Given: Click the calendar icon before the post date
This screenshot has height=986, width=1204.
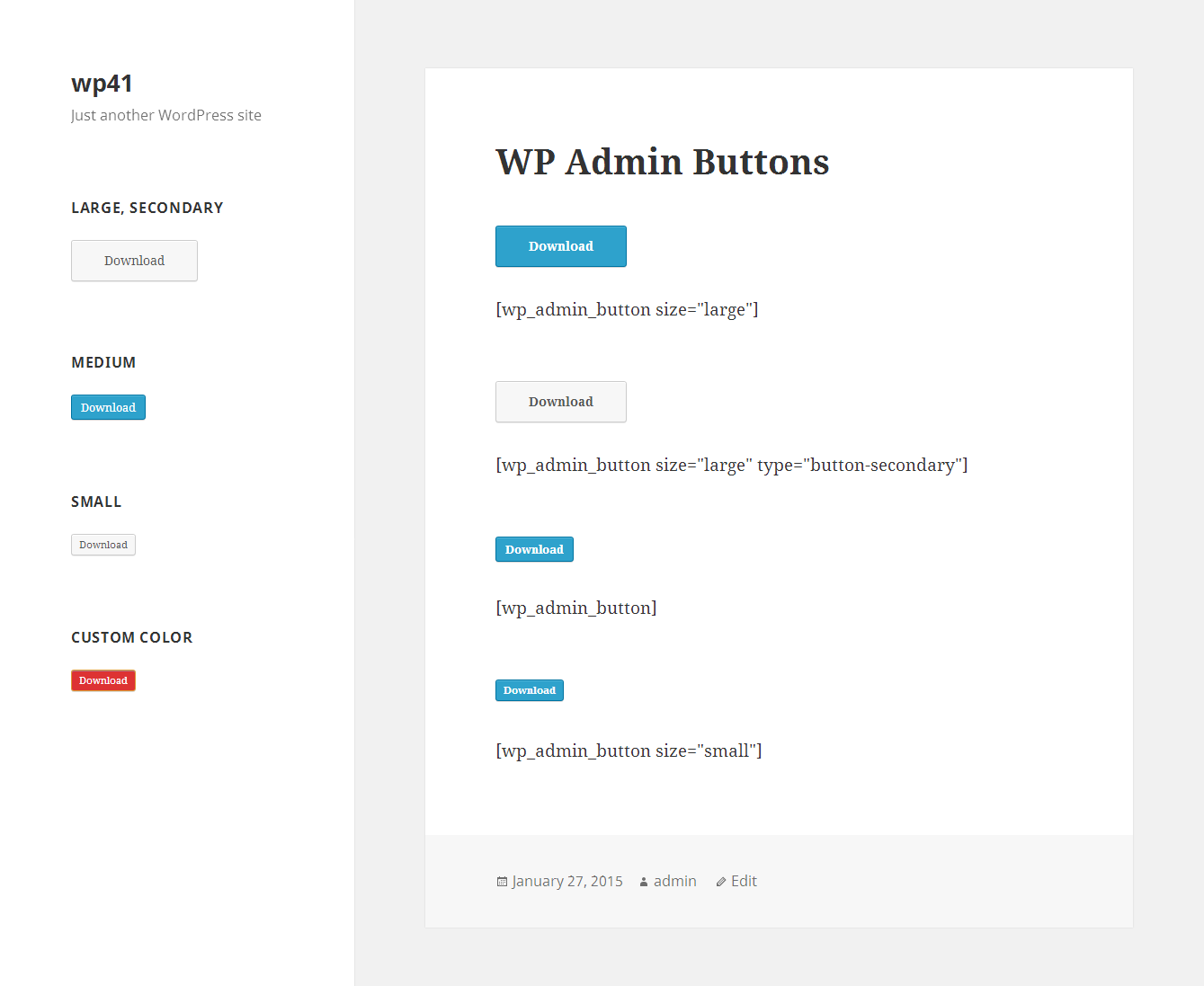Looking at the screenshot, I should [502, 882].
